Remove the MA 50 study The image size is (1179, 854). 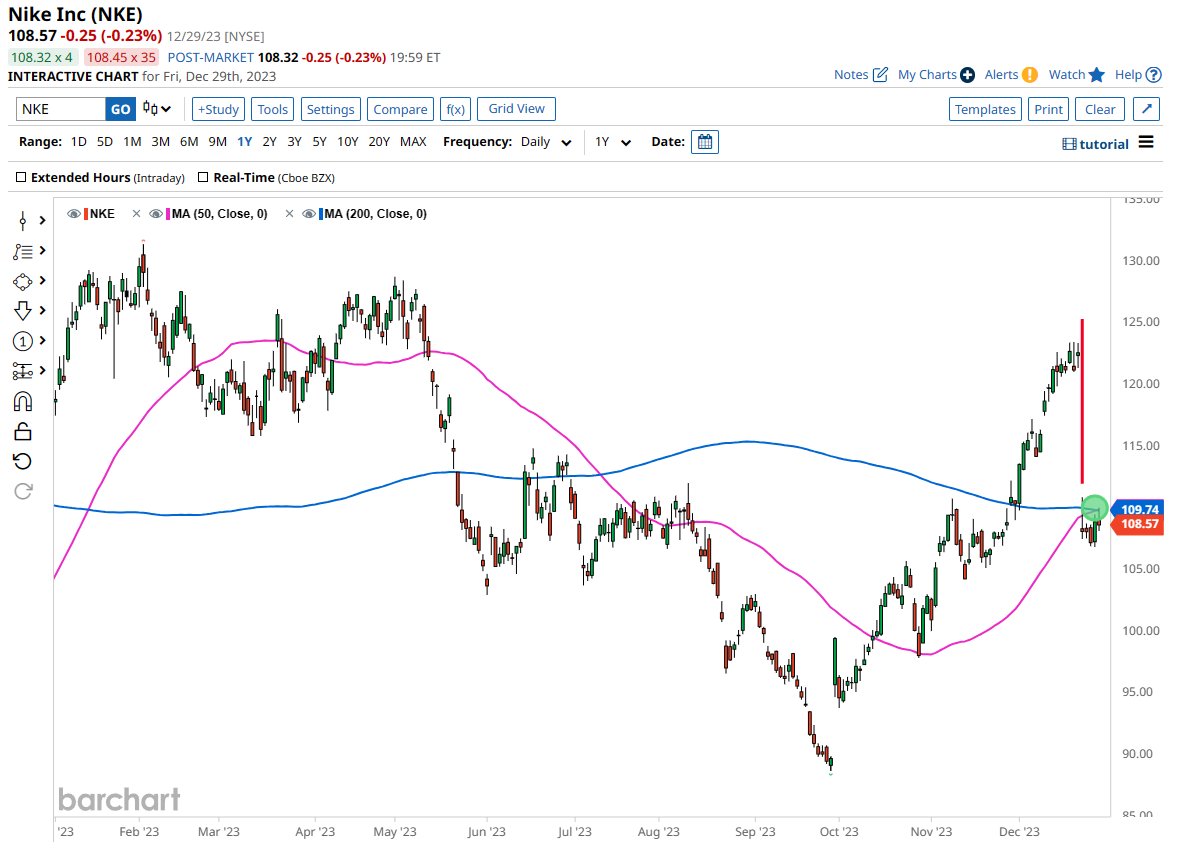pyautogui.click(x=136, y=214)
